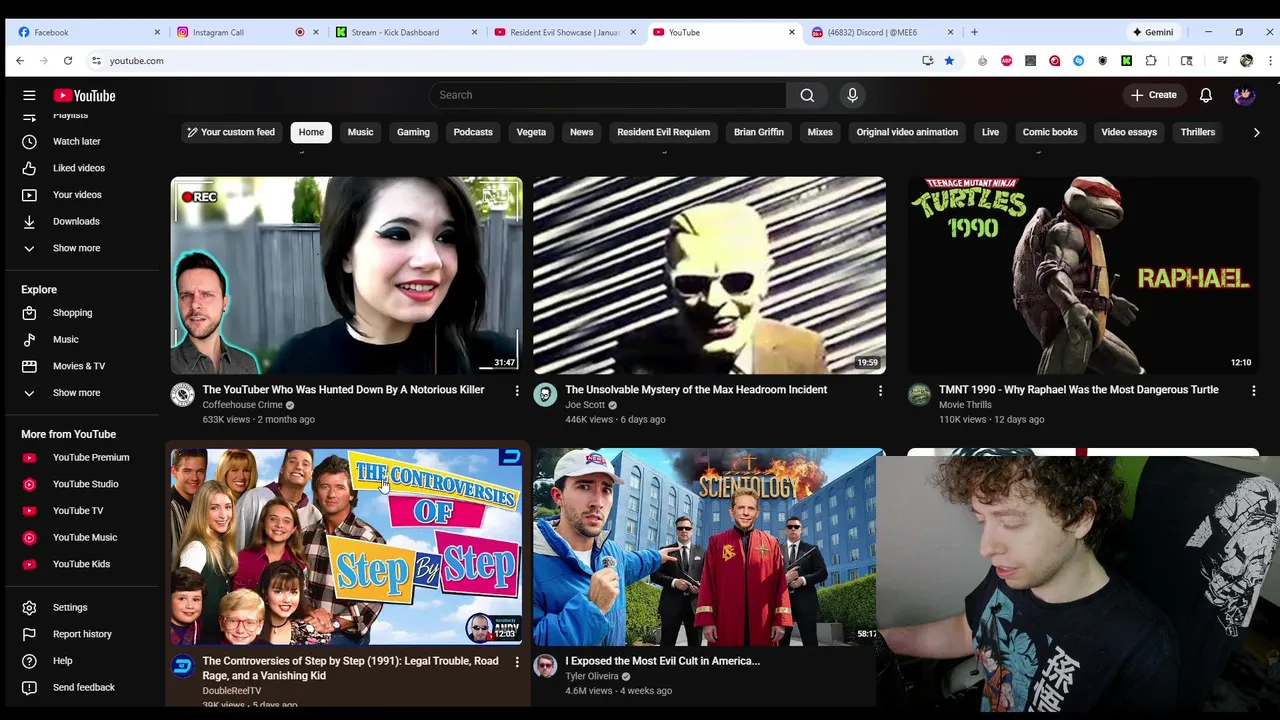1280x720 pixels.
Task: Select the Vegeta filter chip
Action: pyautogui.click(x=531, y=132)
